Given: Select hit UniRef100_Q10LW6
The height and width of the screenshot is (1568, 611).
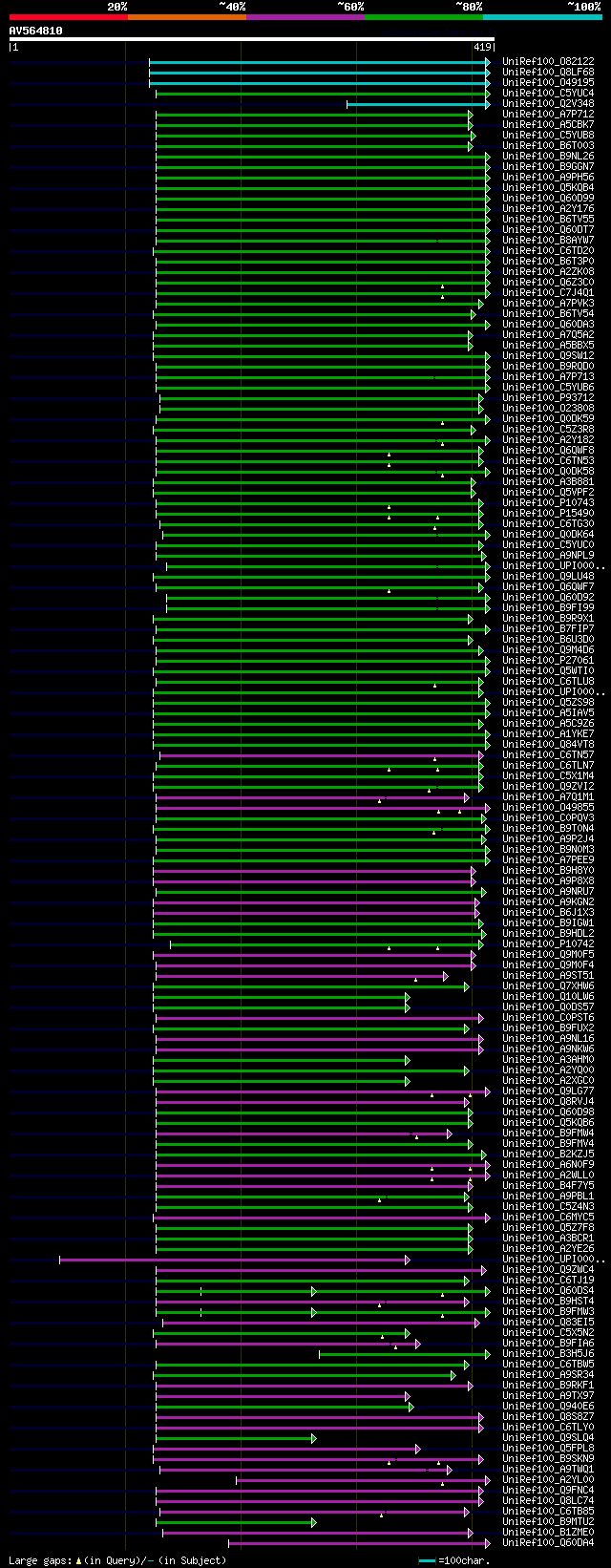Looking at the screenshot, I should click(548, 997).
